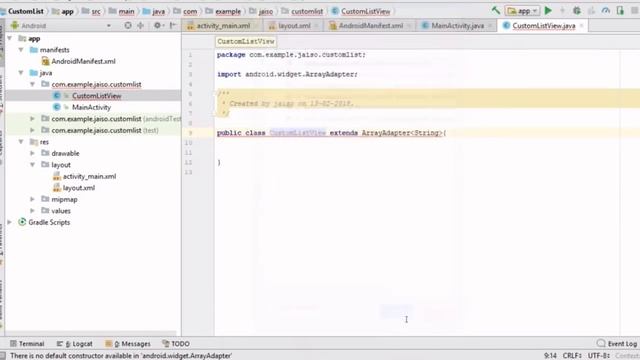Click the CustomListView breadcrumb in editor
This screenshot has width=640, height=360.
click(x=246, y=41)
